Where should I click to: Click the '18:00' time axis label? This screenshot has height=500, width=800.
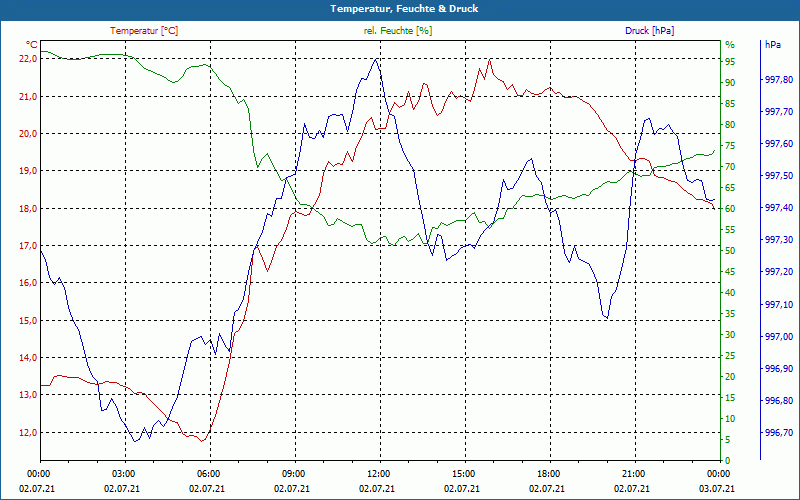[x=548, y=473]
